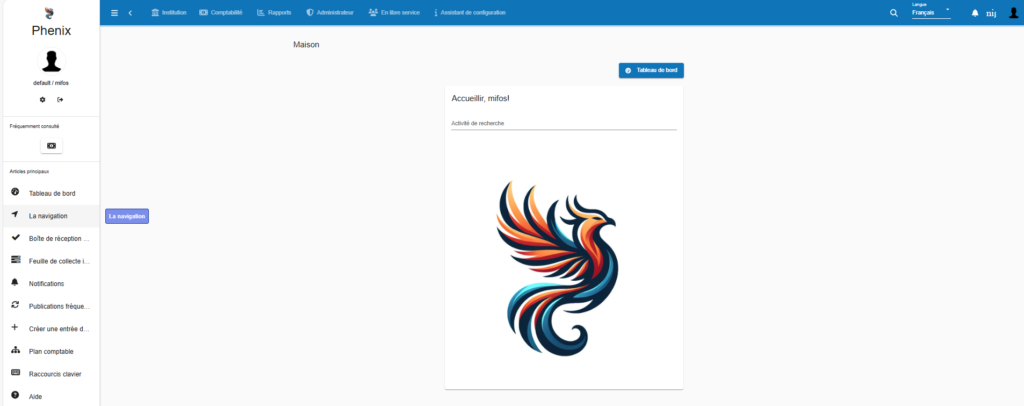Click the hamburger menu icon in top bar
1024x406 pixels.
(x=114, y=13)
